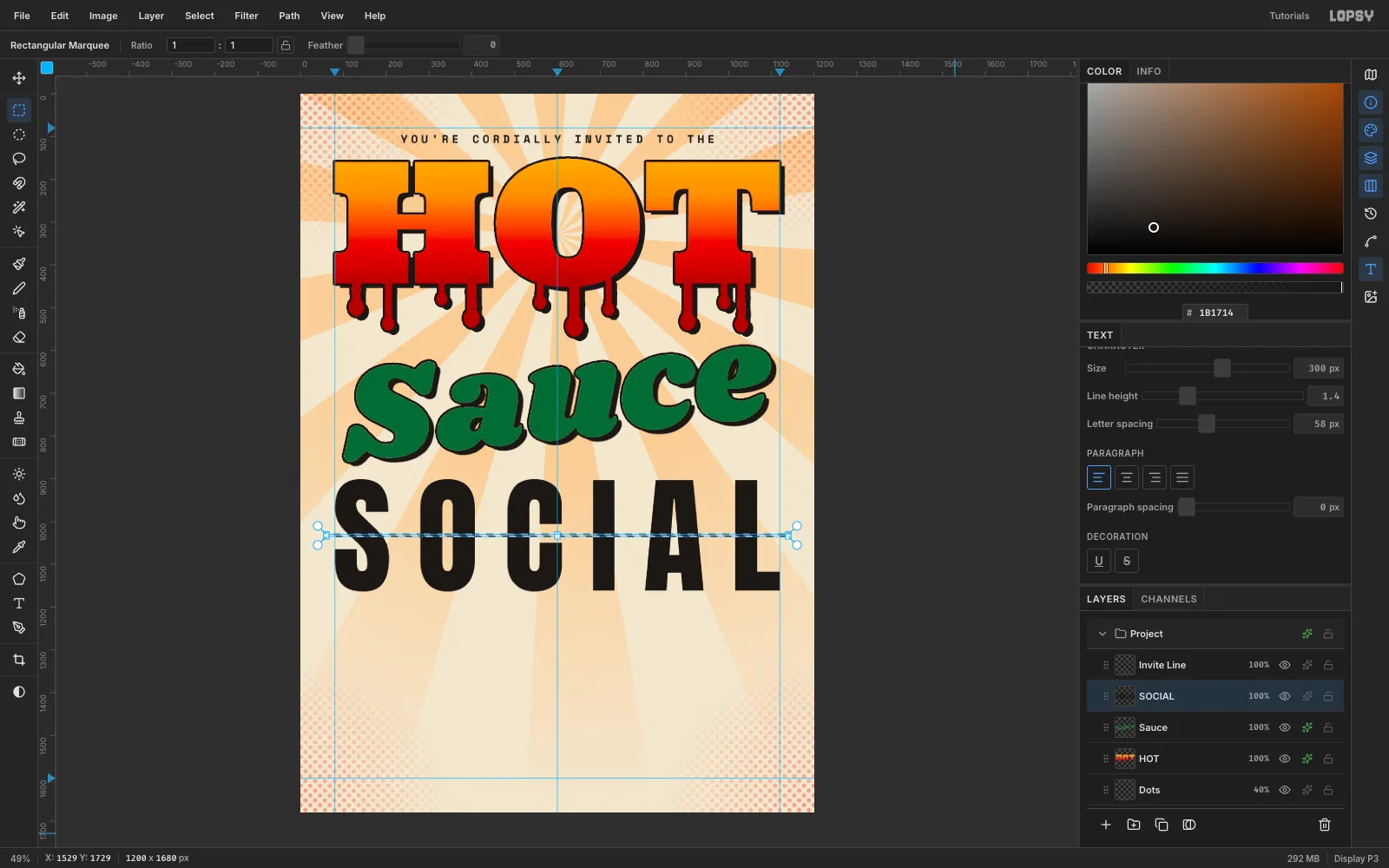Open the History panel icon
This screenshot has width=1389, height=868.
click(x=1371, y=214)
